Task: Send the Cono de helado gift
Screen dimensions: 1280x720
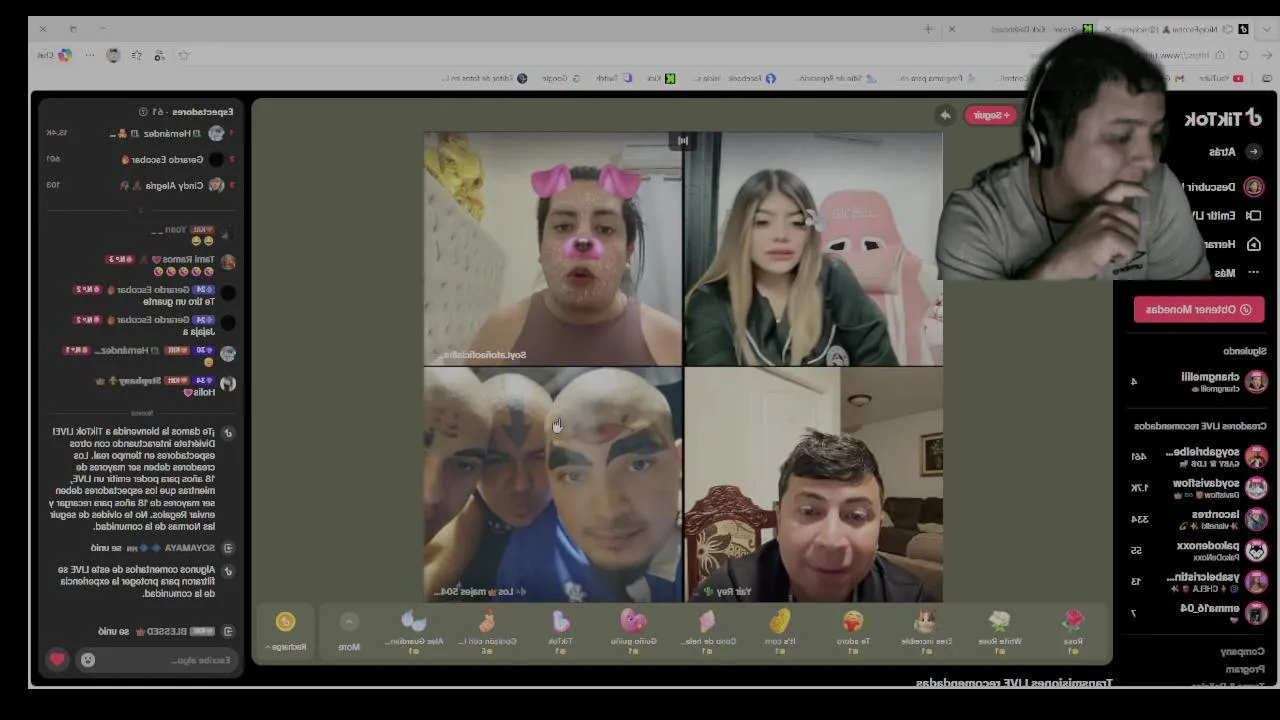Action: (x=707, y=632)
